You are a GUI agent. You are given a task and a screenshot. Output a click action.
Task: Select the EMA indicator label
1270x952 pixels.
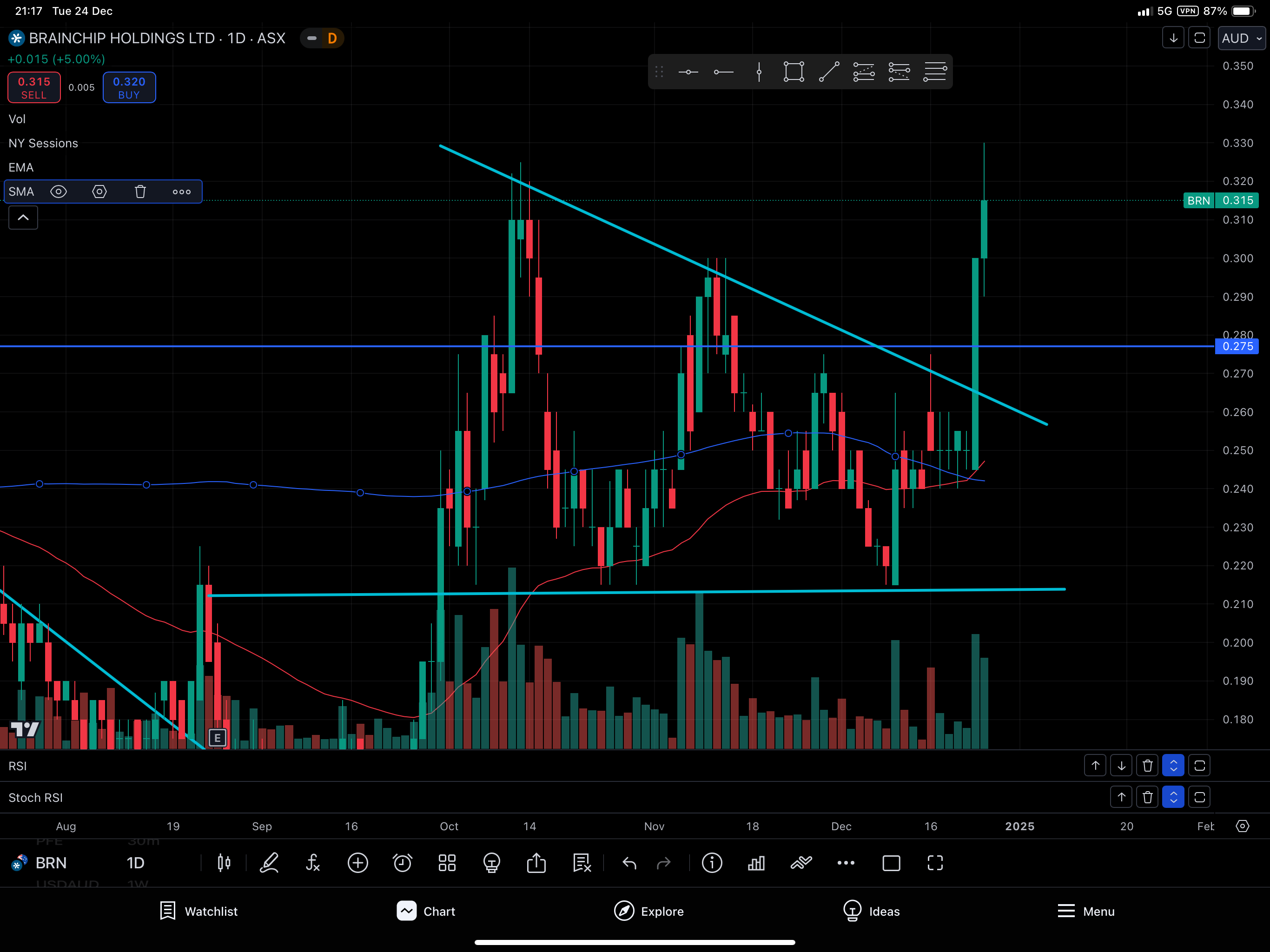[20, 167]
